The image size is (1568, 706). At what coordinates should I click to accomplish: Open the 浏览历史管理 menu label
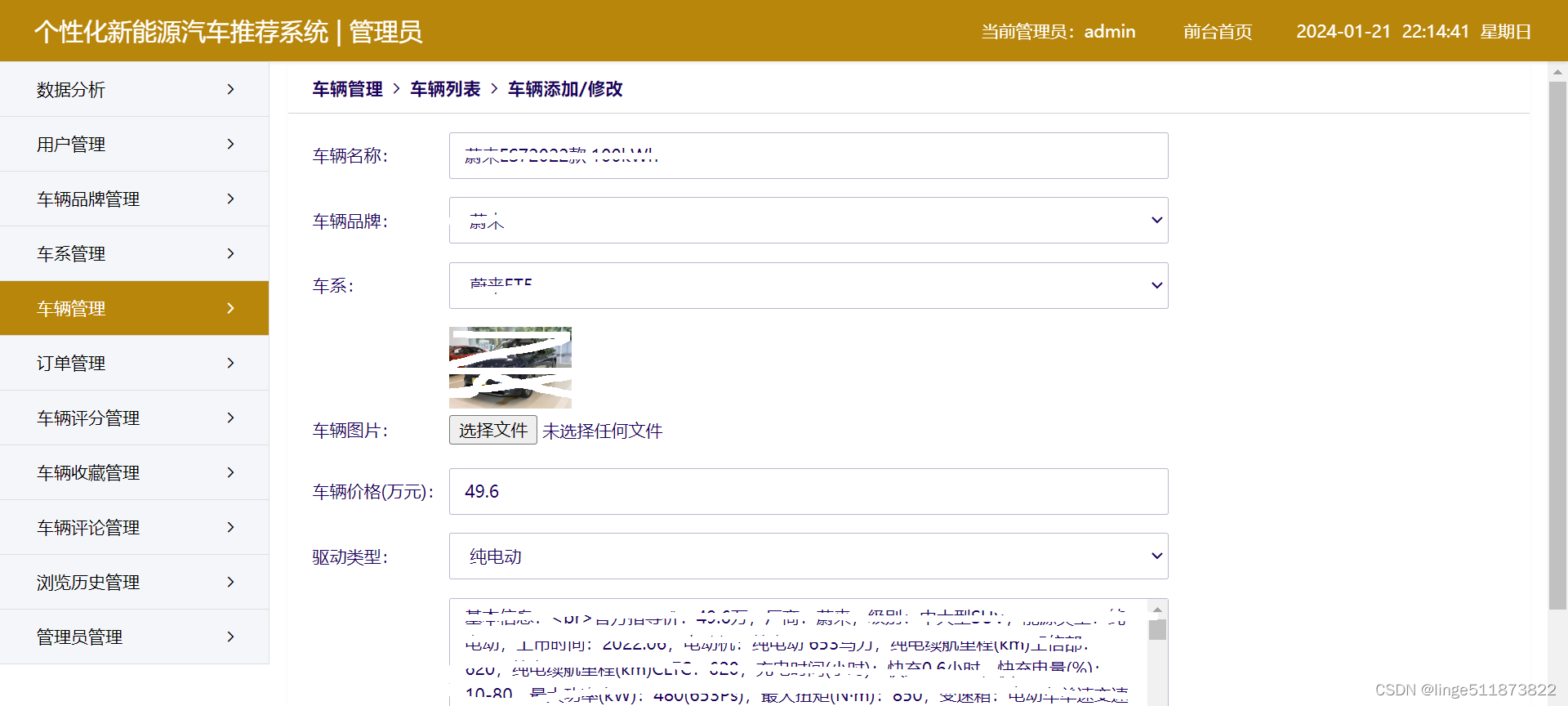(88, 583)
